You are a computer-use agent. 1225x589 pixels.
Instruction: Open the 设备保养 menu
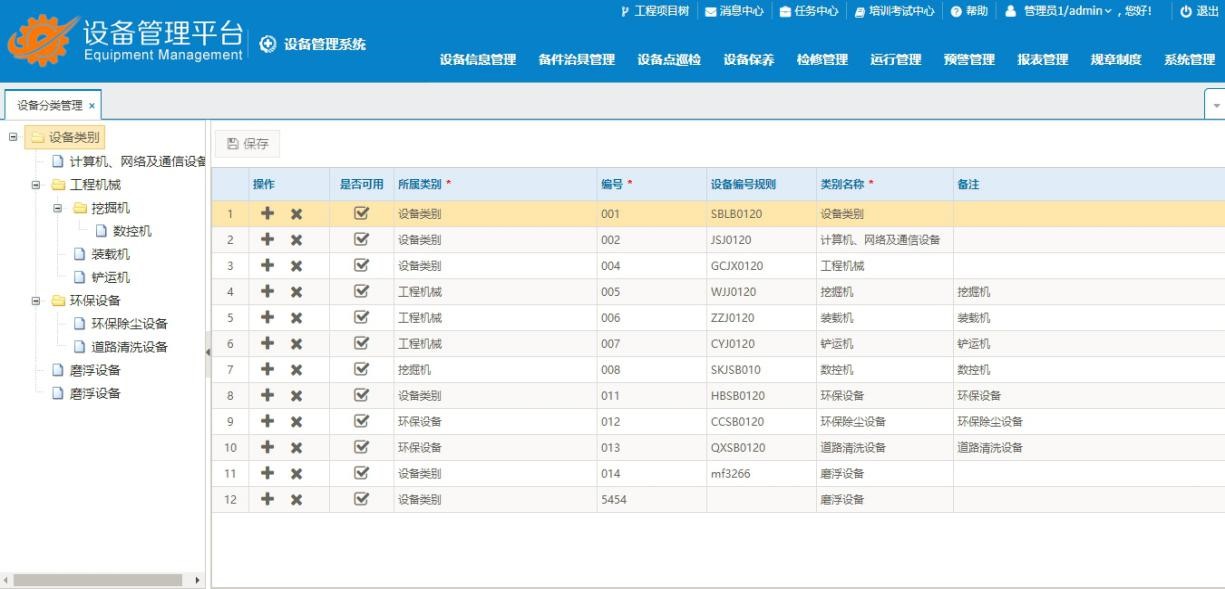click(x=749, y=60)
